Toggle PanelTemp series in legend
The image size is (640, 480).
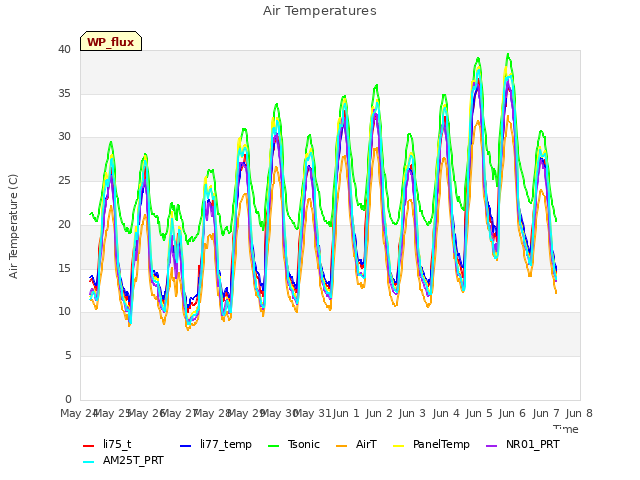(431, 444)
